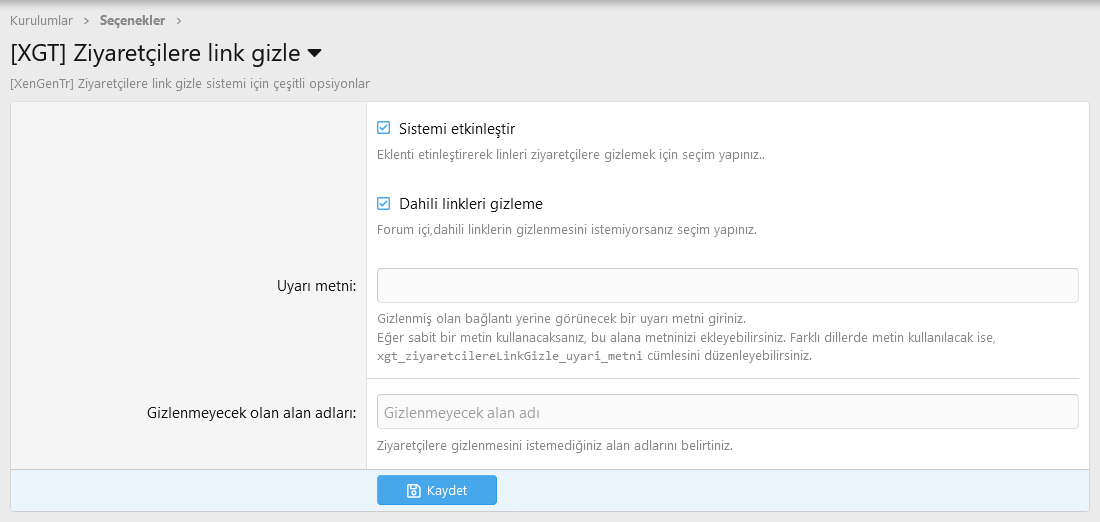
Task: Click the [XGT] Ziyaretçilere link gizle heading
Action: coord(155,53)
